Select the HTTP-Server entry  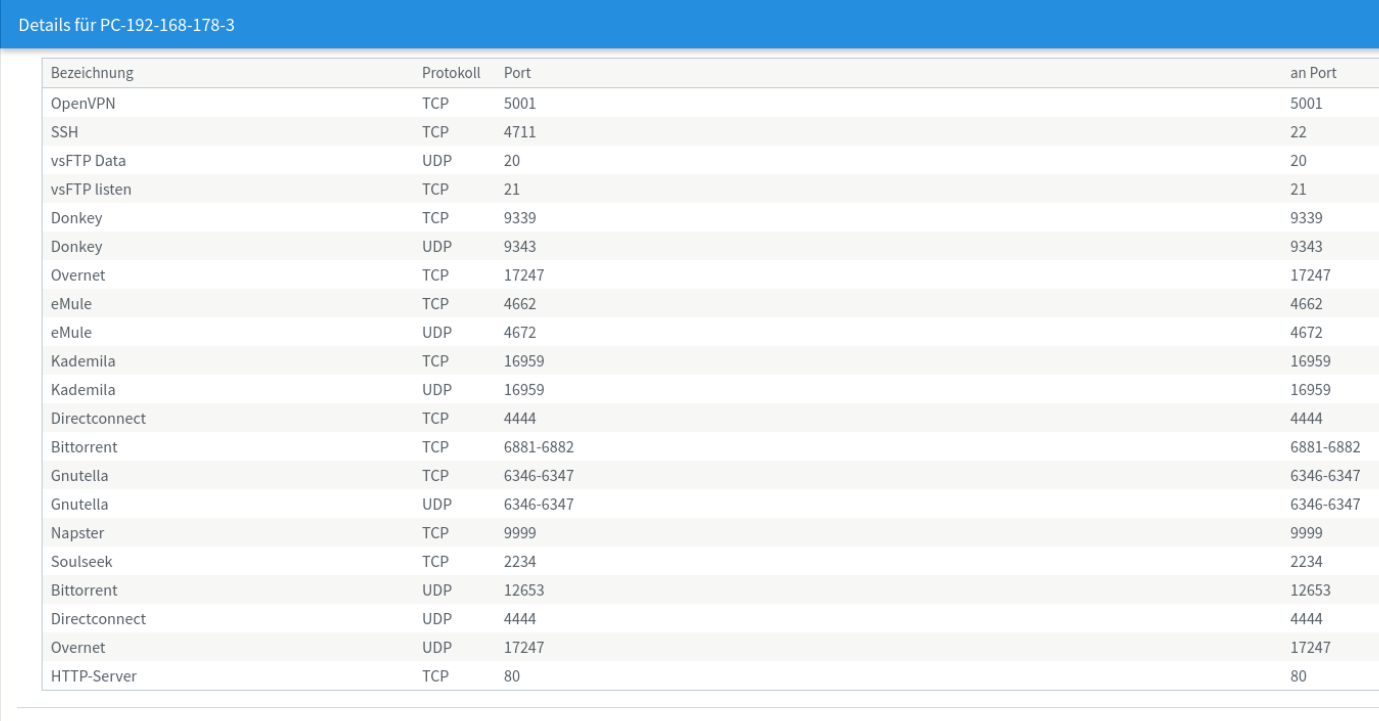[94, 677]
